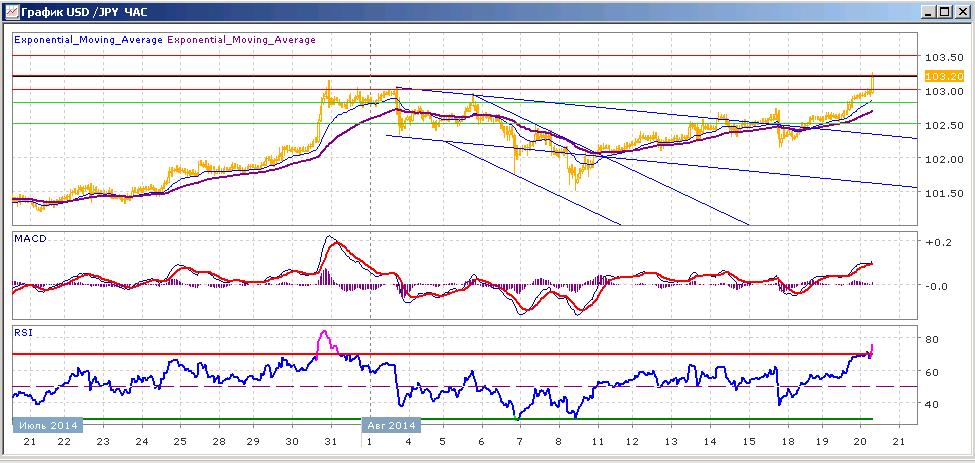Click the 101.50 price axis label
This screenshot has width=975, height=463.
coord(944,193)
